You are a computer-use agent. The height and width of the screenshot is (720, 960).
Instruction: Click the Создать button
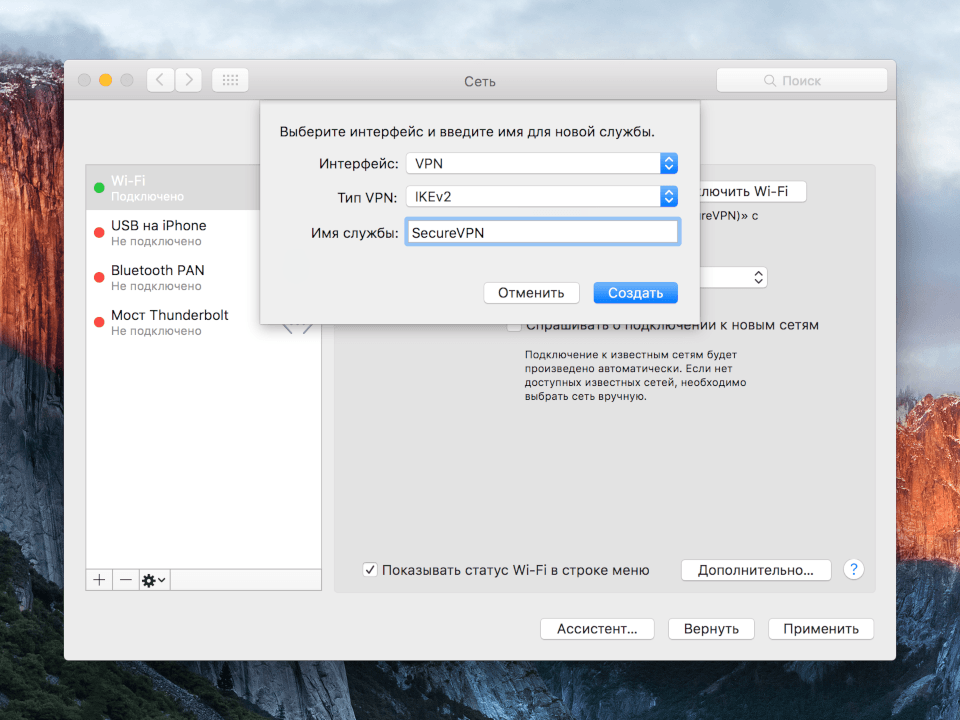pyautogui.click(x=635, y=292)
